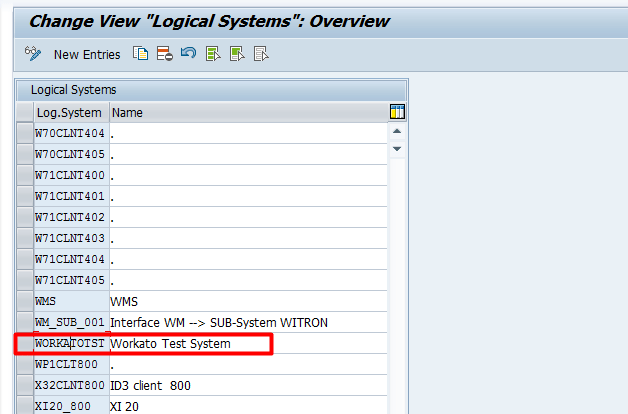Click the Display/Change toggle glasses icon
This screenshot has width=628, height=414.
pyautogui.click(x=32, y=54)
